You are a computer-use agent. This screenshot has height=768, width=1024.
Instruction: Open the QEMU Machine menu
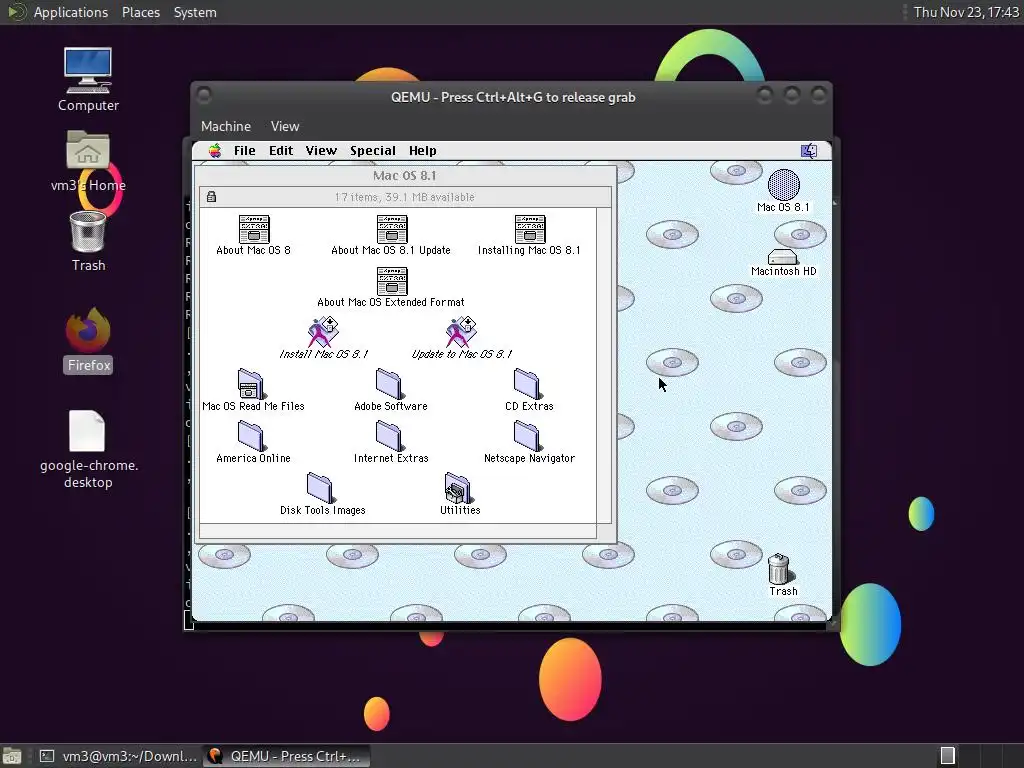[226, 126]
